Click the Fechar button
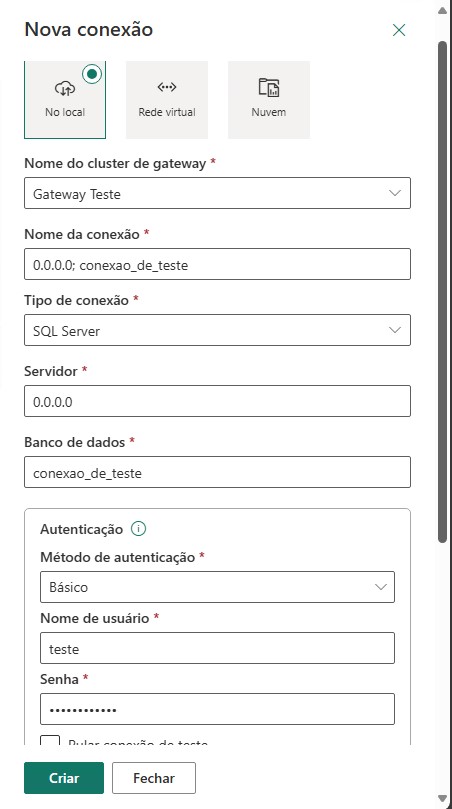 (154, 778)
